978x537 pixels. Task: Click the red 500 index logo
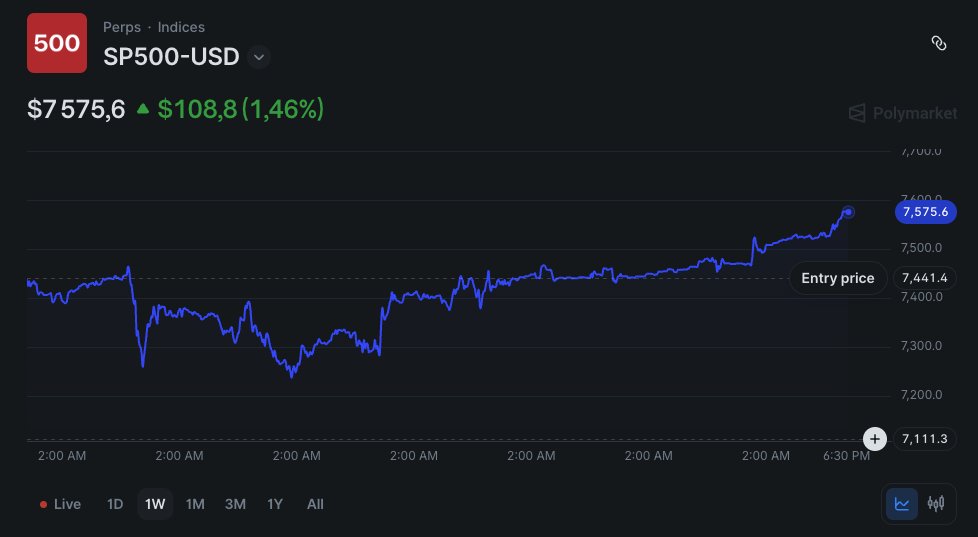57,43
